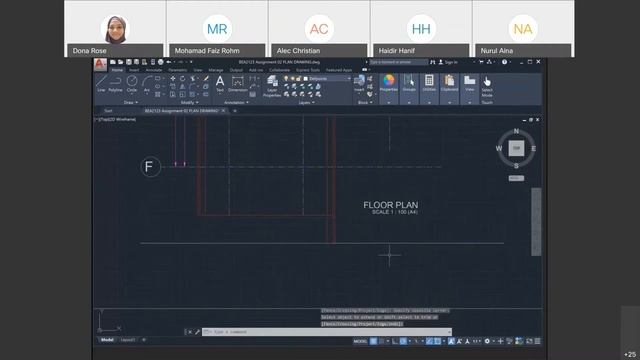Click the +25 more participants indicator

[631, 354]
